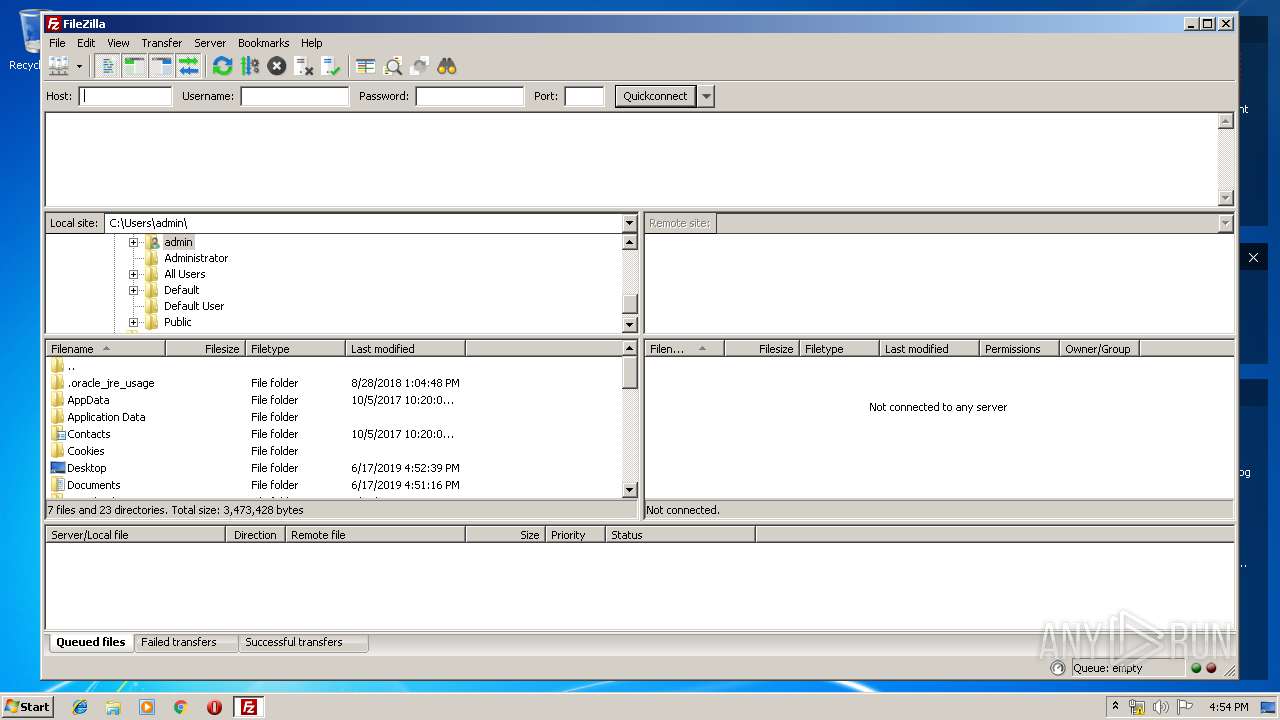Click the Username input field
Viewport: 1280px width, 720px height.
pyautogui.click(x=294, y=96)
